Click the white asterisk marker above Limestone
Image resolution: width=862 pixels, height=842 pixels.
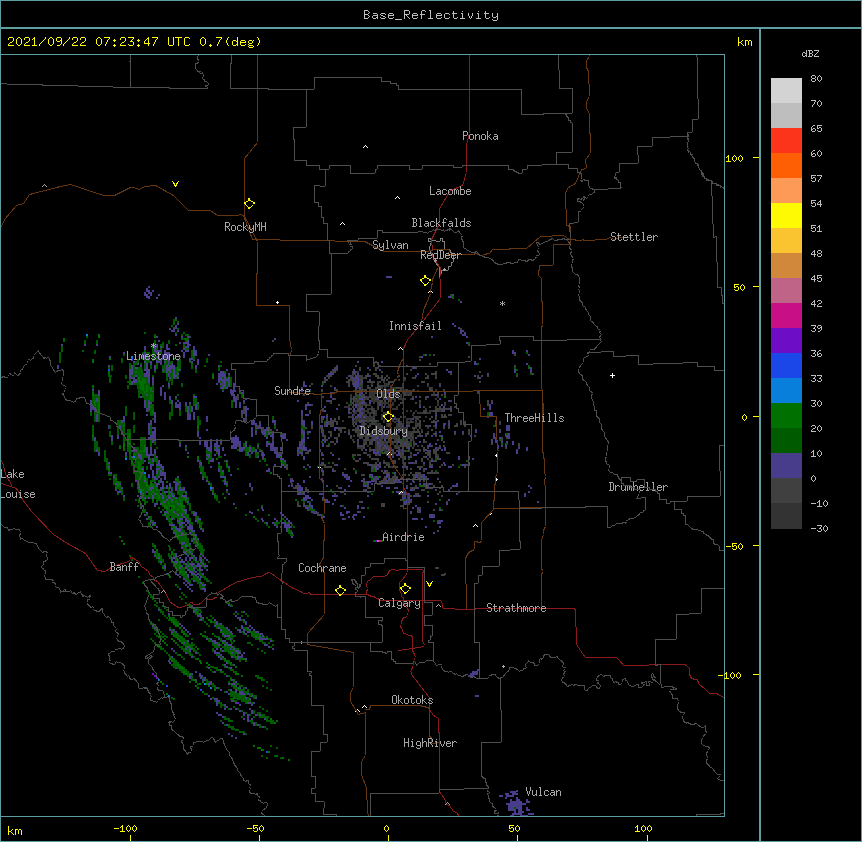[x=154, y=346]
